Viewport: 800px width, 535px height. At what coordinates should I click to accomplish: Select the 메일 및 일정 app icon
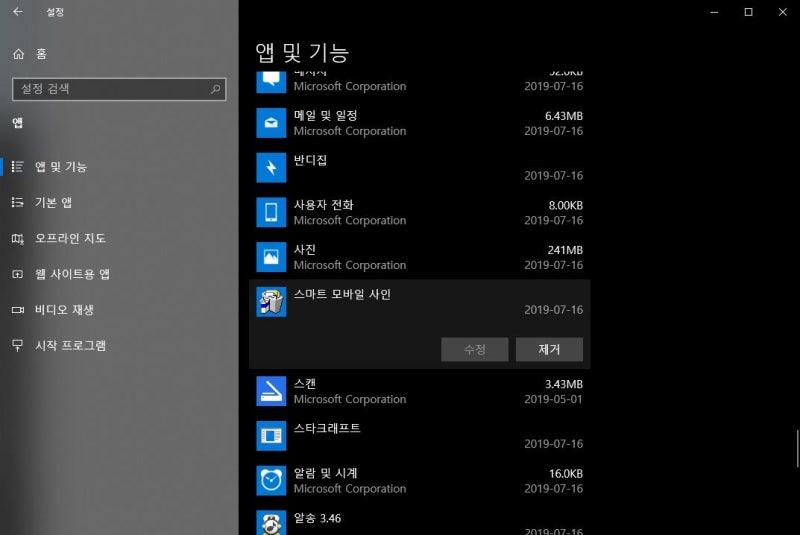coord(271,122)
